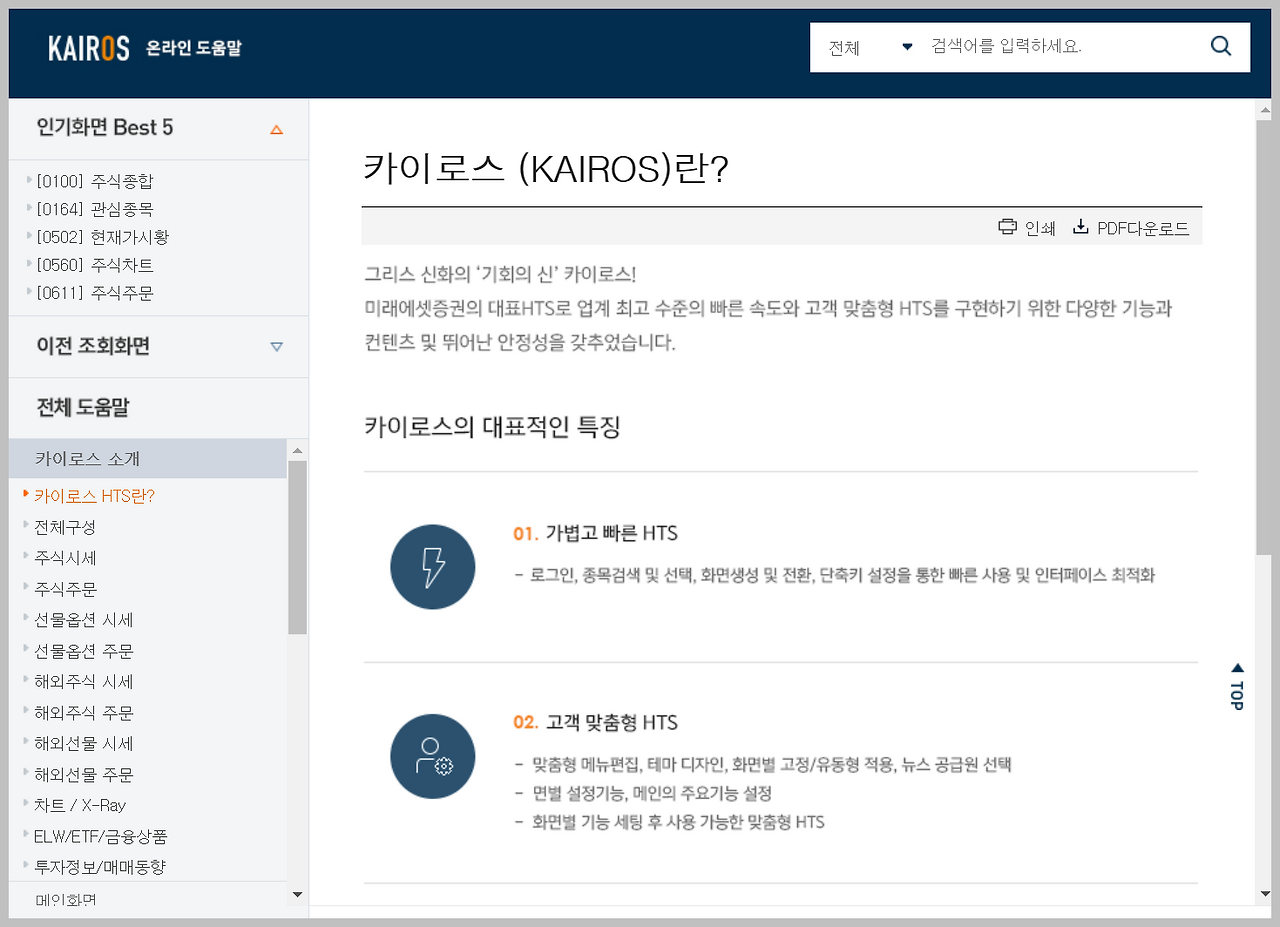Select the 전체 도움말 heading
1280x927 pixels.
[83, 407]
